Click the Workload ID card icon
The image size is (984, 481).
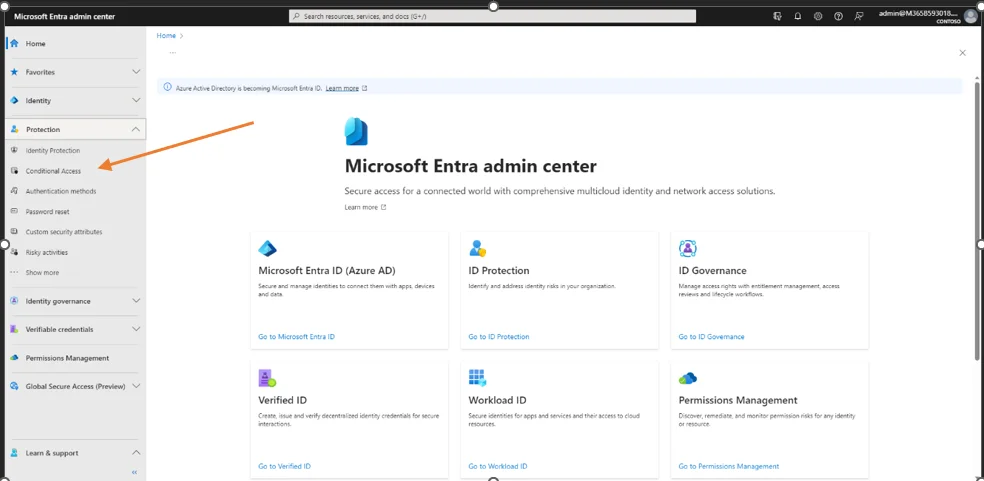[x=477, y=378]
